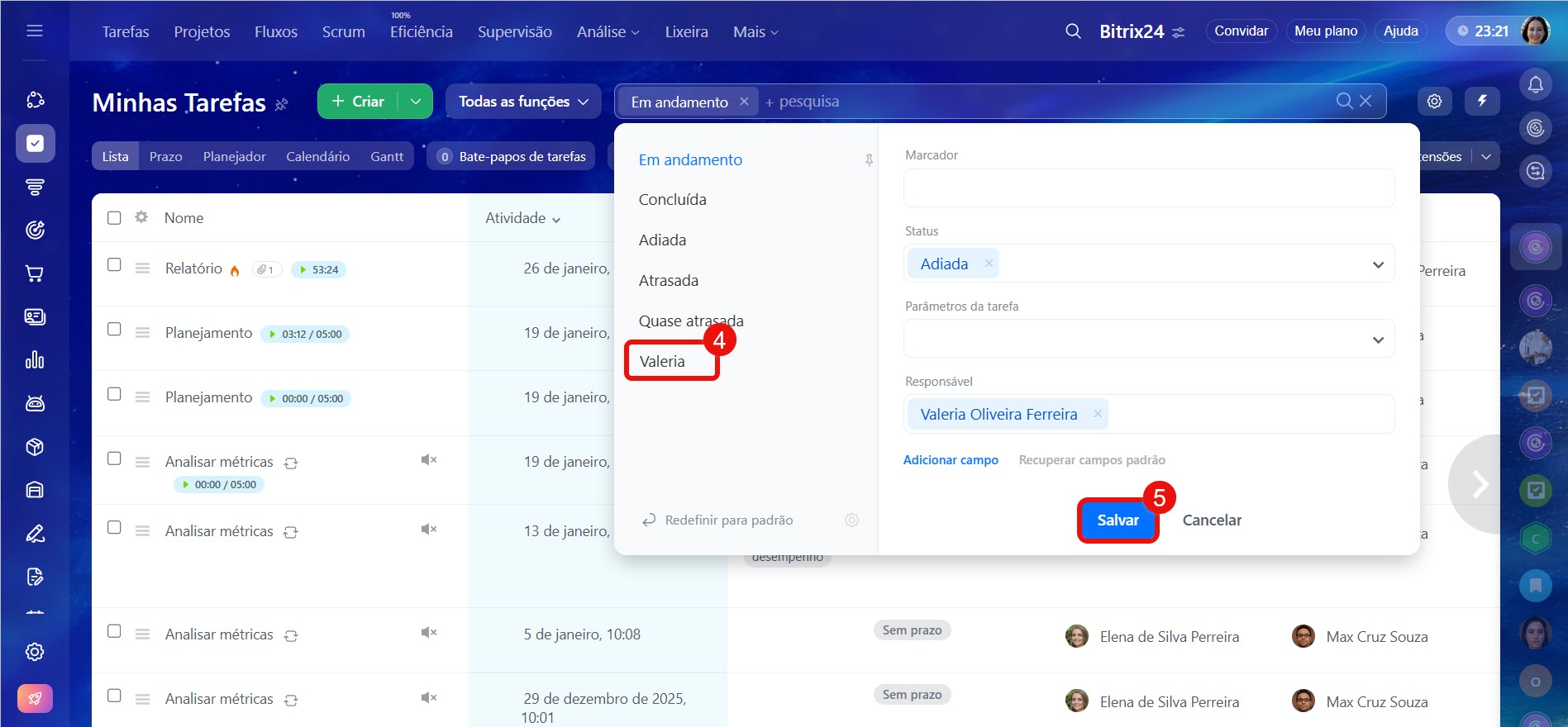Open the Todas as funções dropdown
The height and width of the screenshot is (727, 1568).
coord(523,102)
